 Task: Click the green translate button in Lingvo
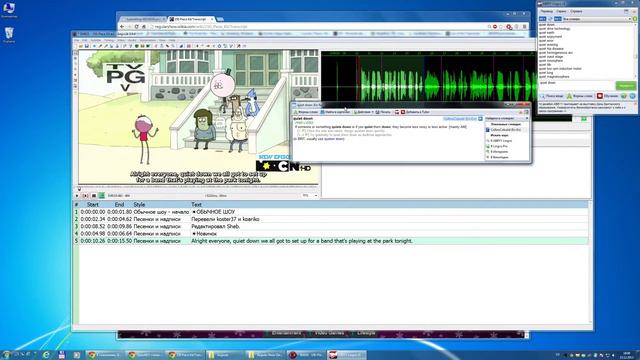[x=625, y=86]
